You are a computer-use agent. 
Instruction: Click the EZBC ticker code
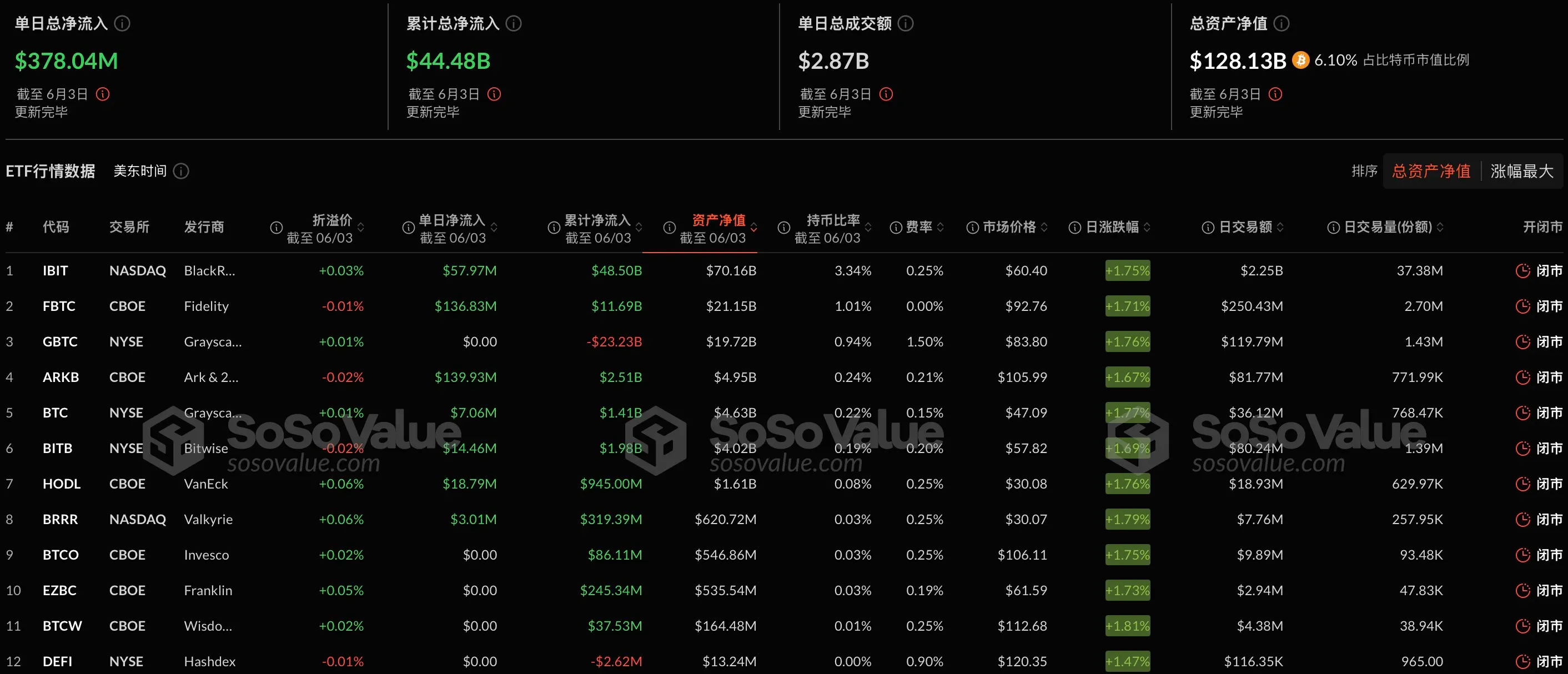(59, 591)
